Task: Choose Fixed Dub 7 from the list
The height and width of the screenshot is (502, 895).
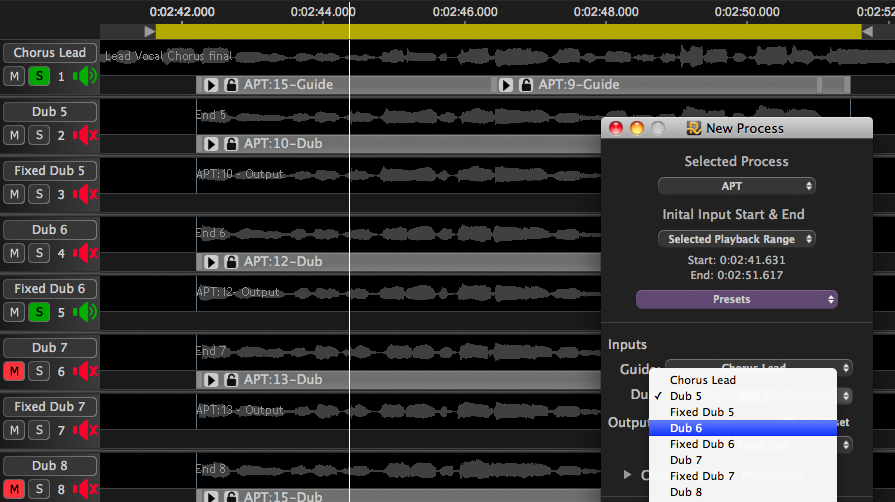Action: coord(742,476)
